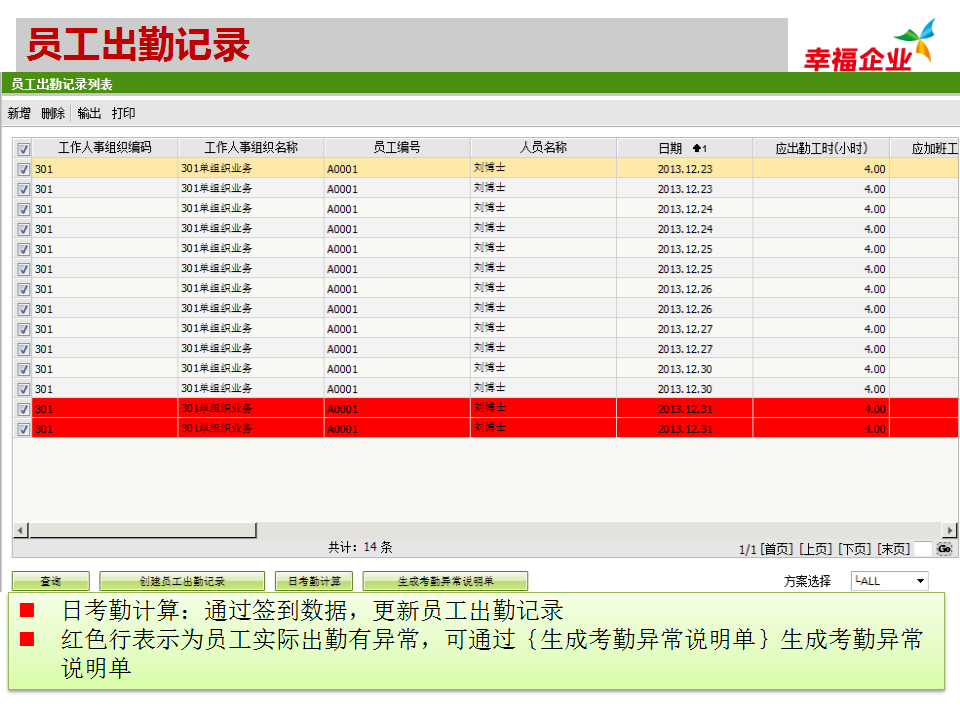
Task: Click the Go page jump icon
Action: [944, 549]
